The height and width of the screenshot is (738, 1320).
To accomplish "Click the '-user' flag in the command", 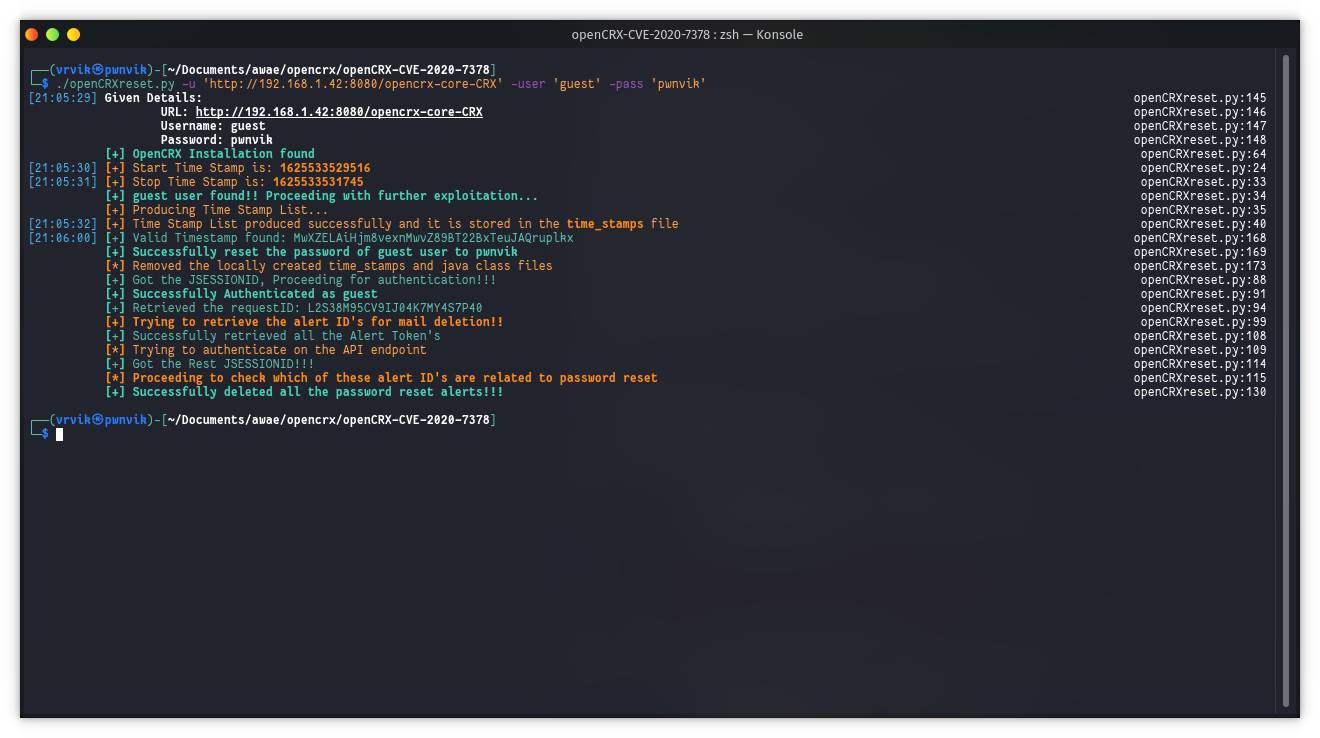I will coord(528,84).
